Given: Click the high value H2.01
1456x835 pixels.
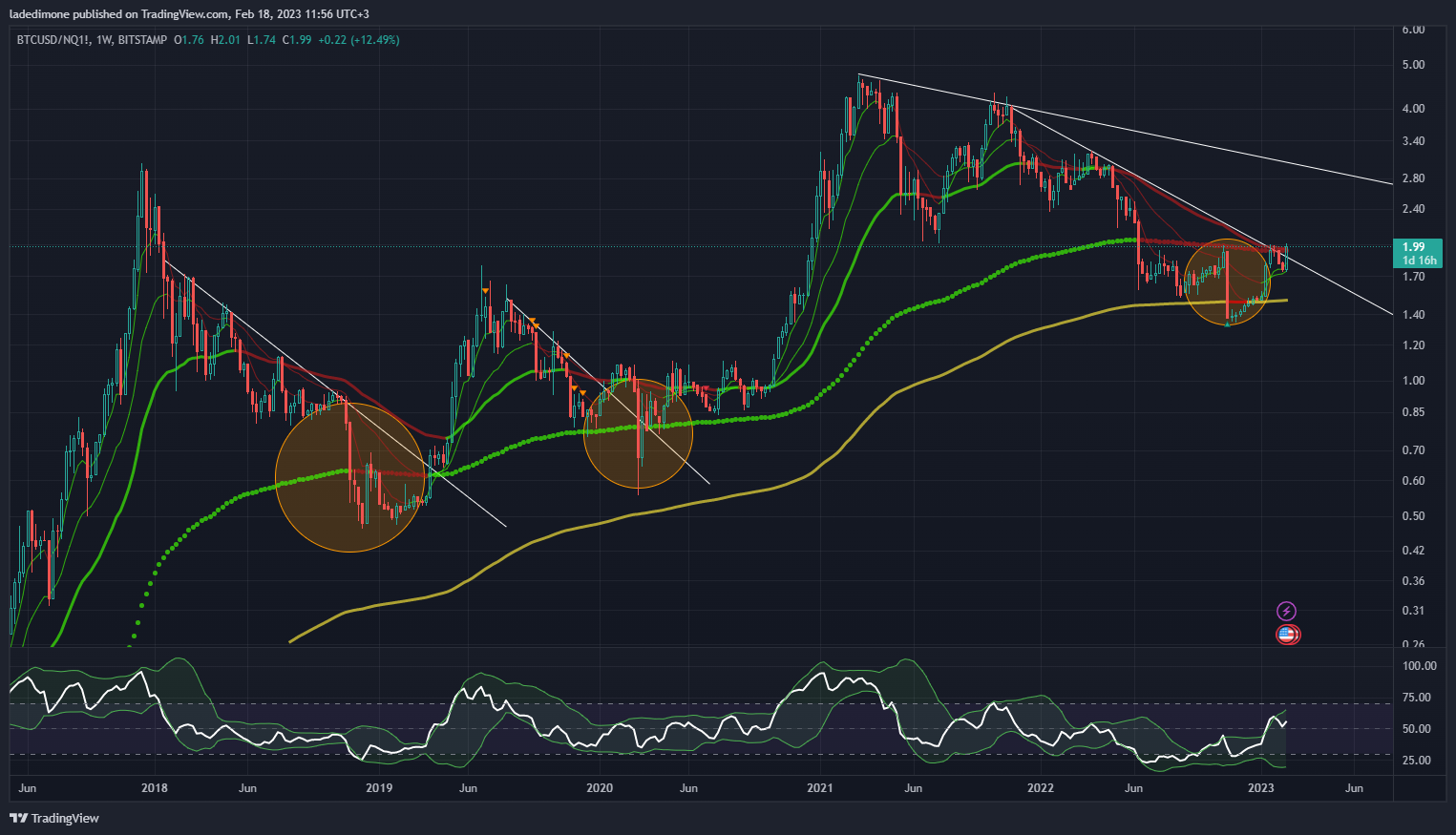Looking at the screenshot, I should tap(225, 40).
